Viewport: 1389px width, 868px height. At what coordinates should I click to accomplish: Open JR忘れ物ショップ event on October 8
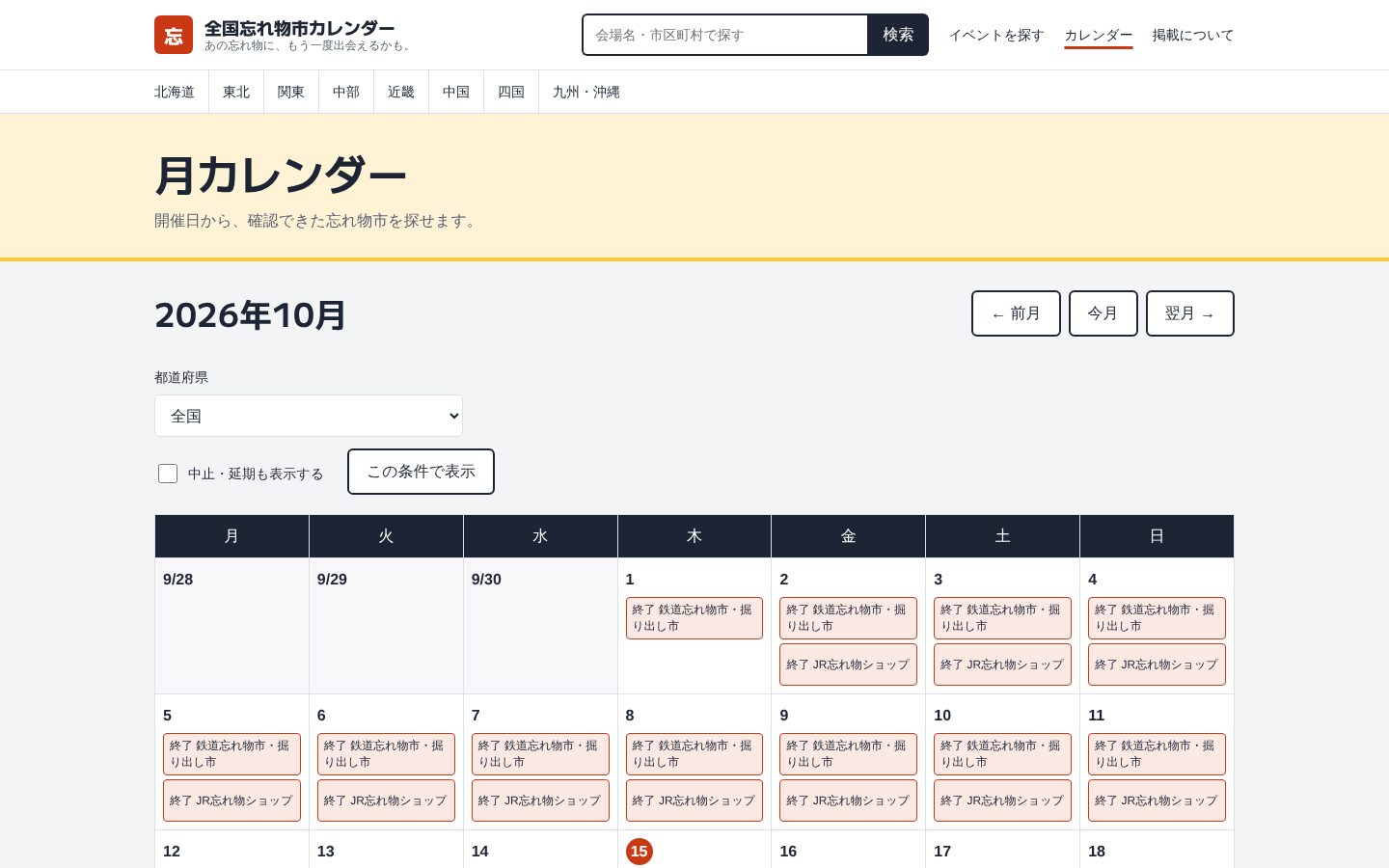pos(694,800)
